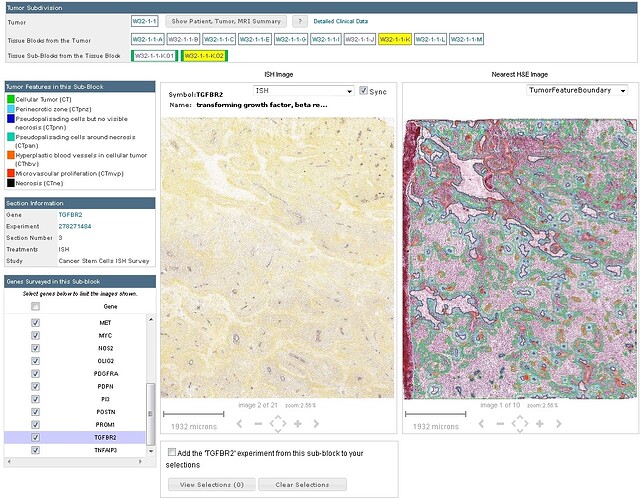This screenshot has width=641, height=499.
Task: Open the ISH image type dropdown
Action: click(303, 91)
